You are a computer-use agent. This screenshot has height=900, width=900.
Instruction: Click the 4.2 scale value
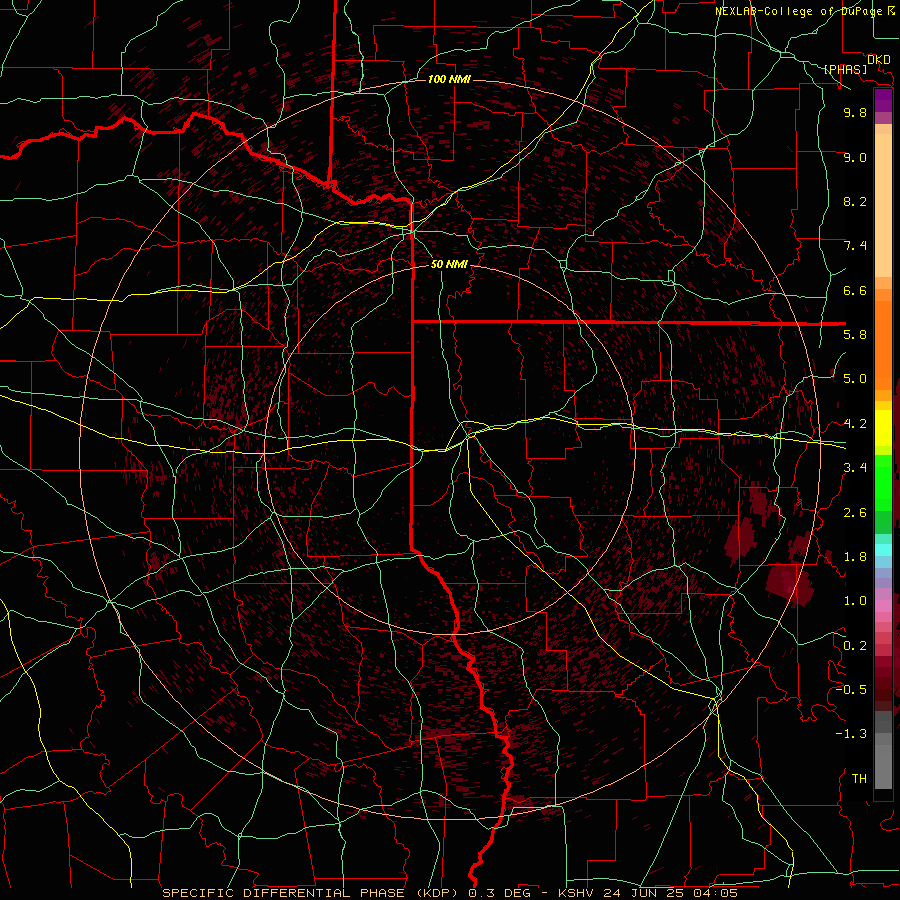pyautogui.click(x=855, y=424)
